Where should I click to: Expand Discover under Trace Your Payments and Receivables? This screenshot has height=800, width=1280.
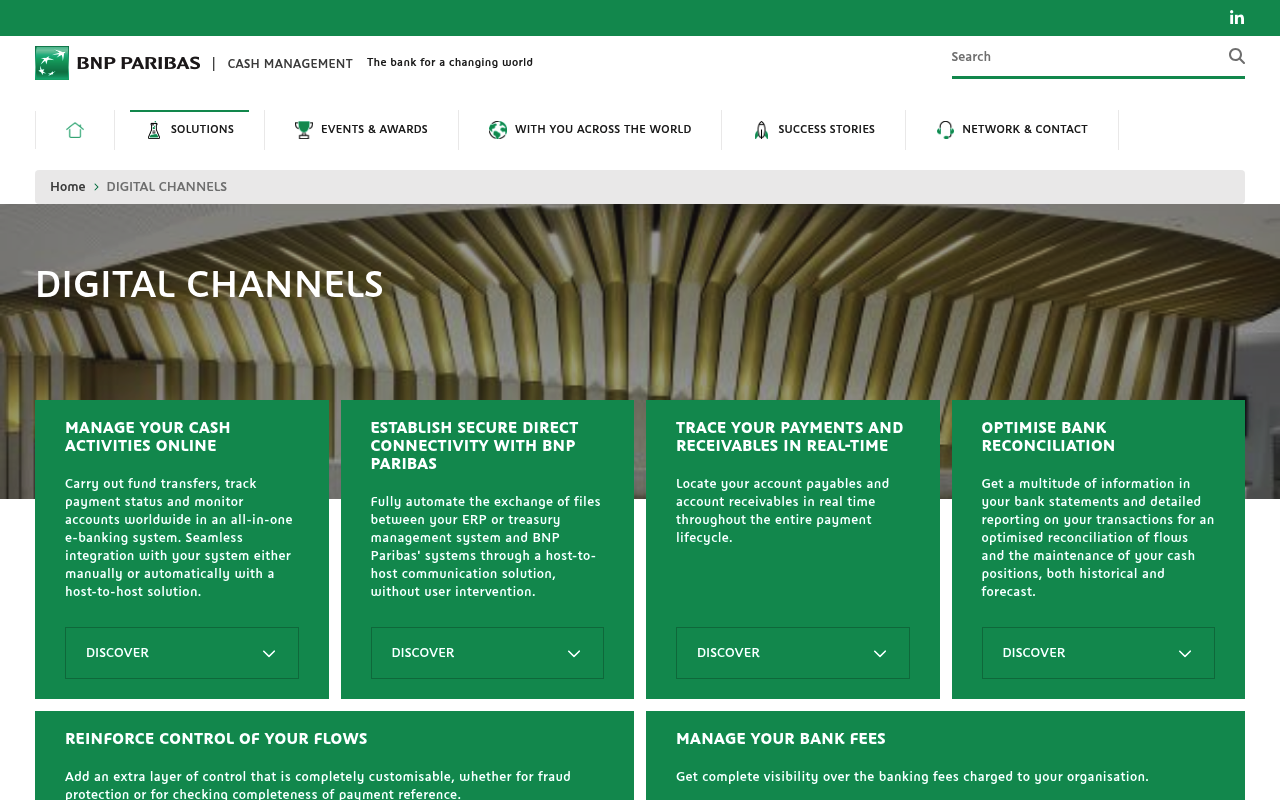pyautogui.click(x=793, y=653)
